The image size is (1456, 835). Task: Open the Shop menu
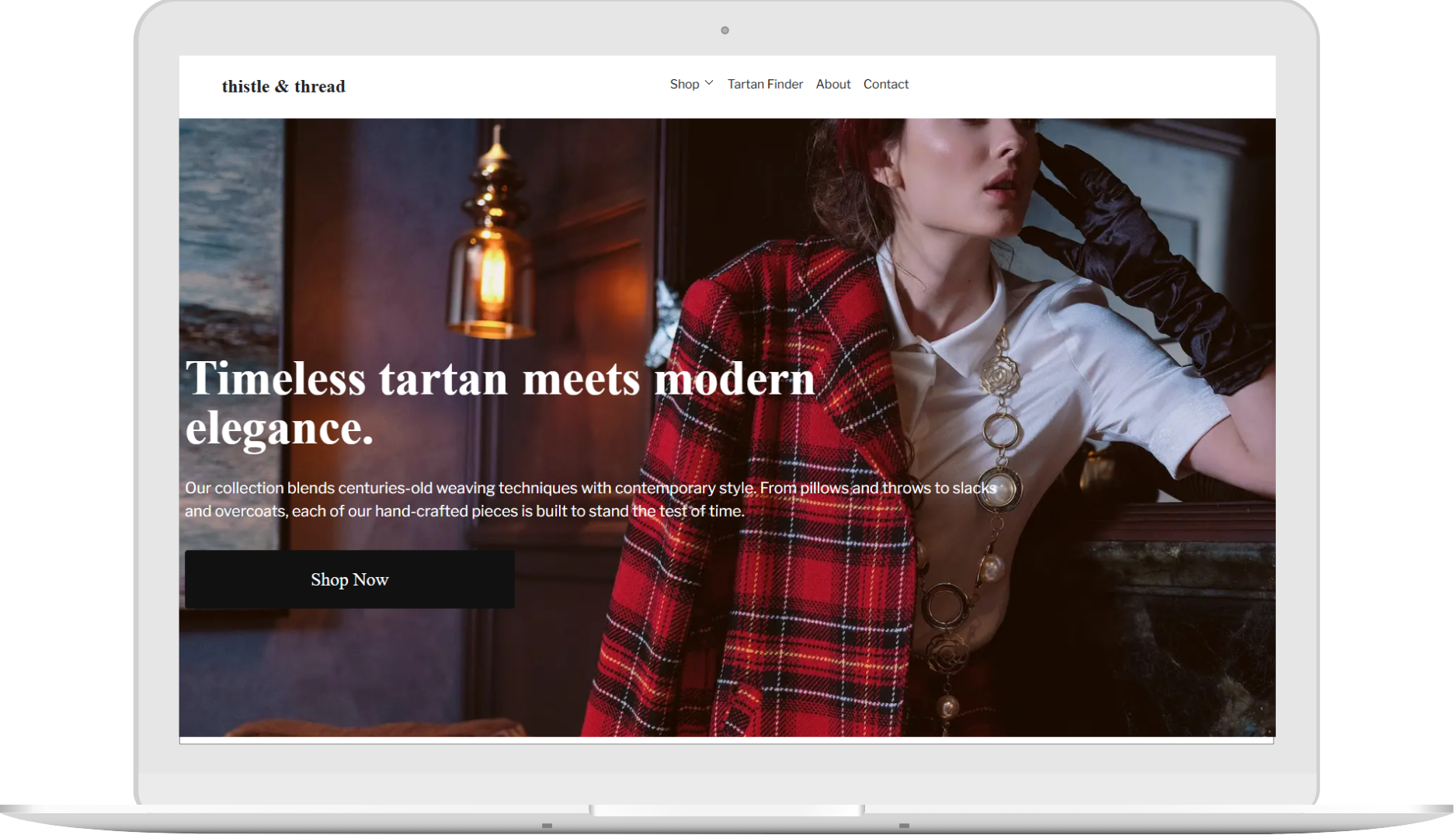click(x=684, y=84)
